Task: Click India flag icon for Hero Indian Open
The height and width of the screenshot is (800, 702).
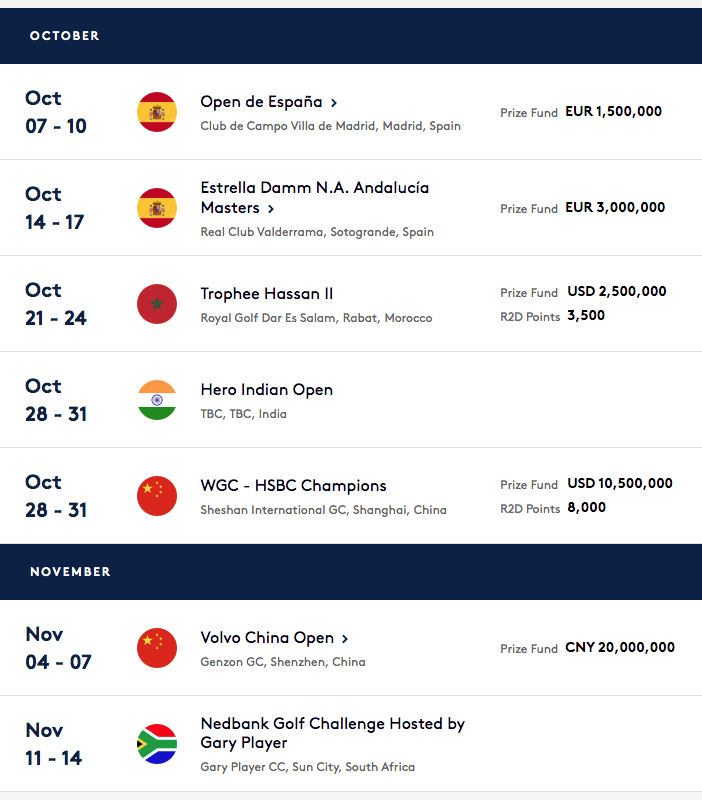Action: tap(157, 400)
